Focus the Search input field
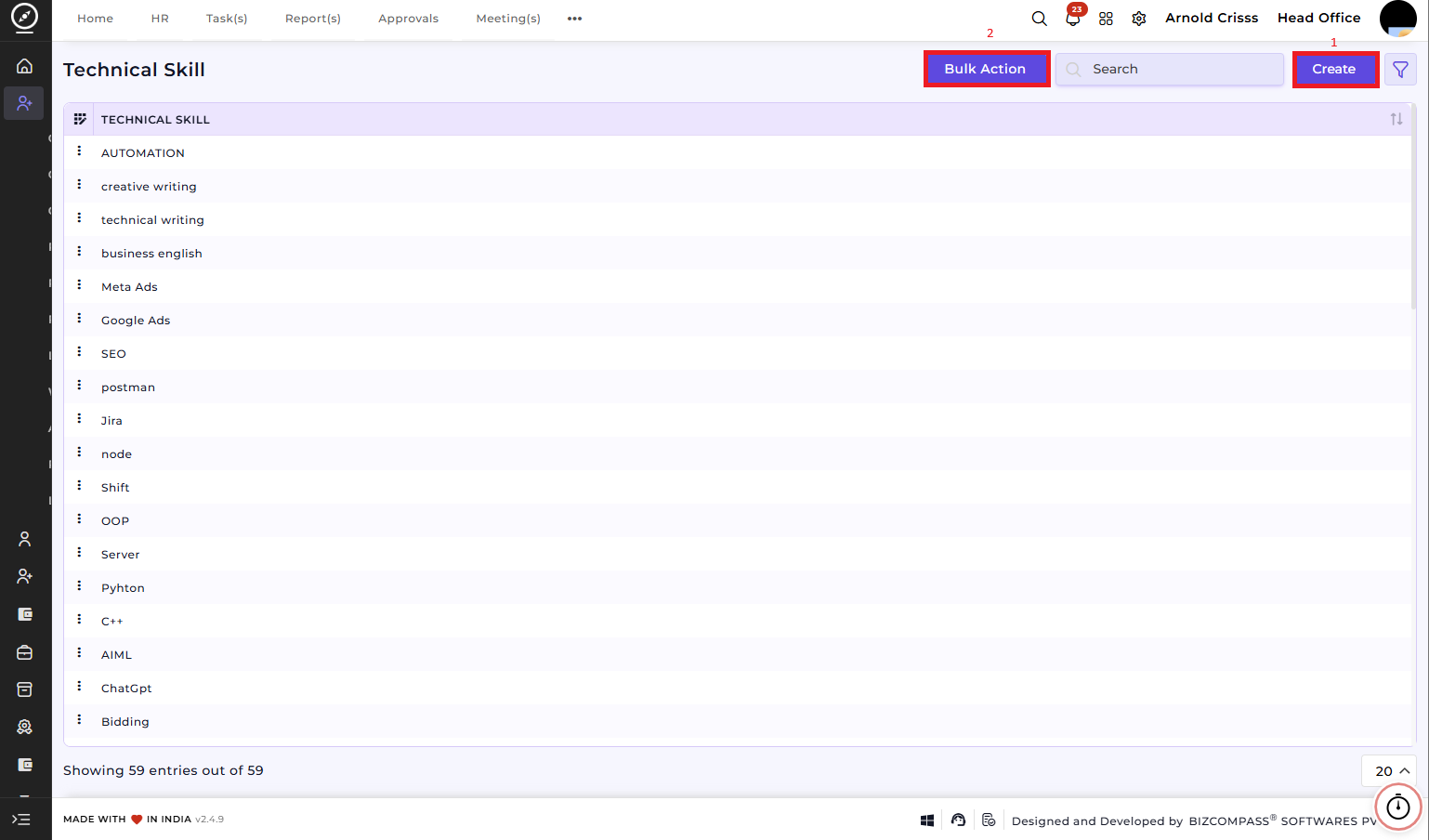Screen dimensions: 1429x840 [1170, 69]
